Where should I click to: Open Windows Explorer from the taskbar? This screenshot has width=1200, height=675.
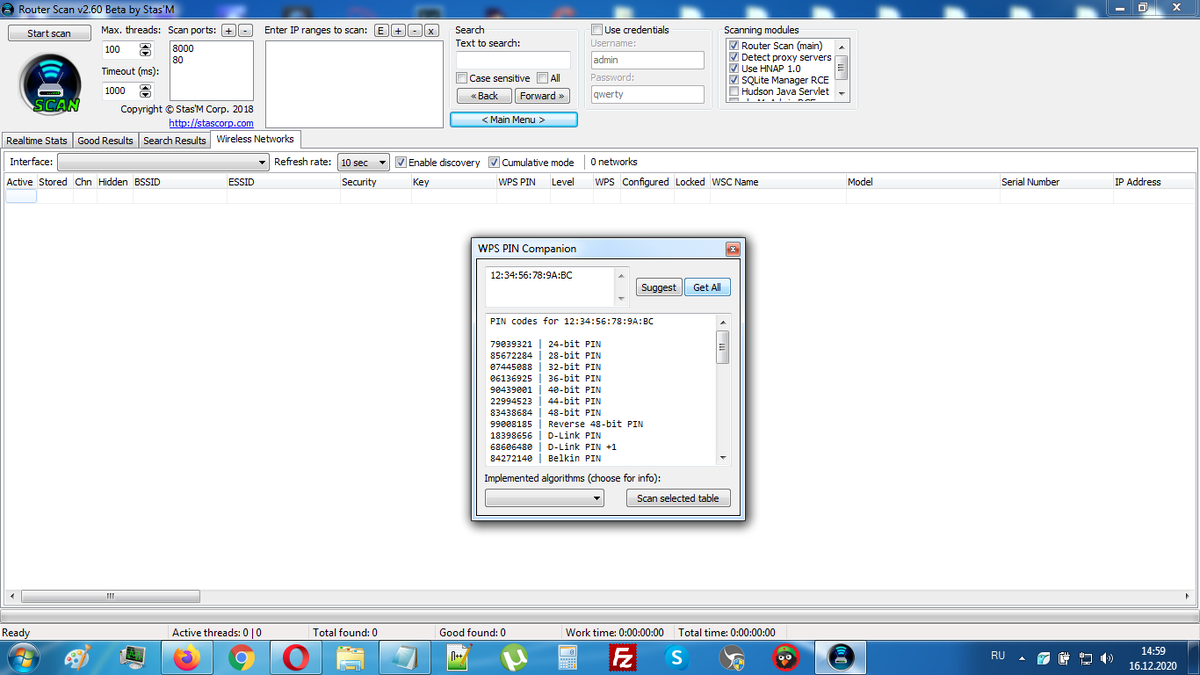click(x=350, y=657)
